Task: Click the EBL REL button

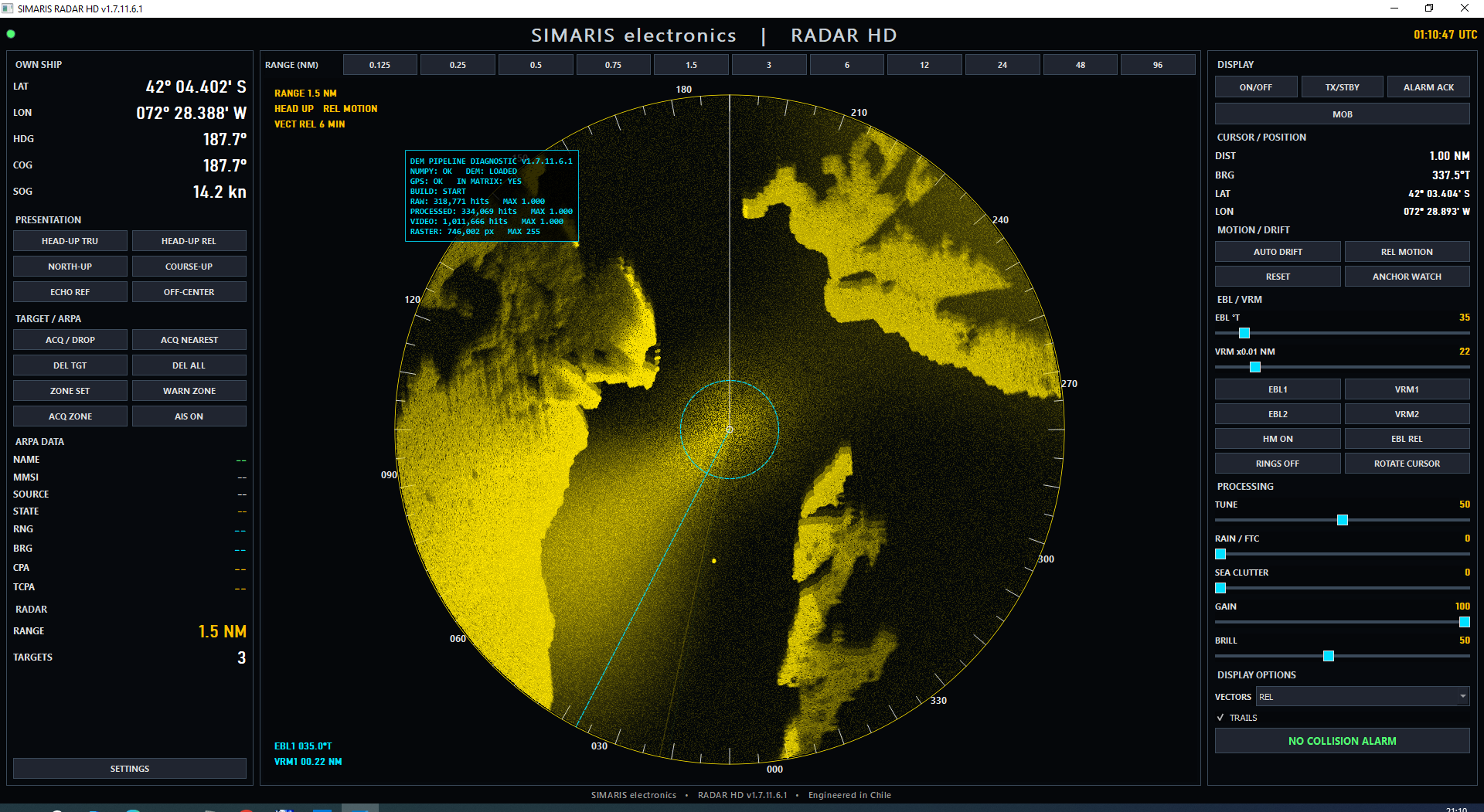Action: [1407, 439]
